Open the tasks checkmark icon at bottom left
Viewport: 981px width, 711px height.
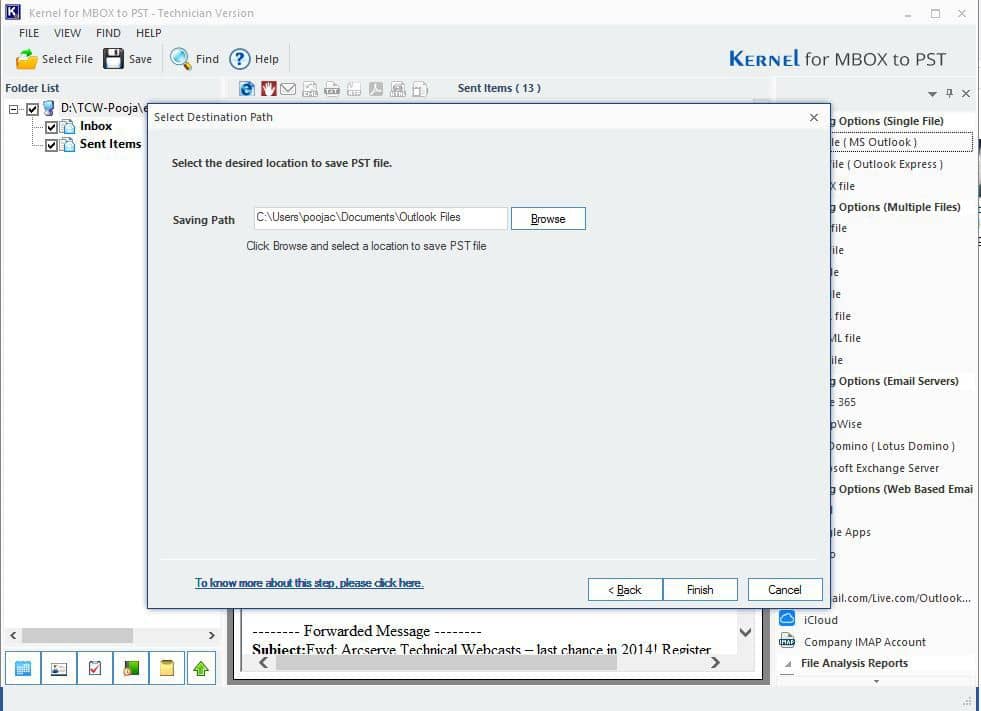point(94,668)
